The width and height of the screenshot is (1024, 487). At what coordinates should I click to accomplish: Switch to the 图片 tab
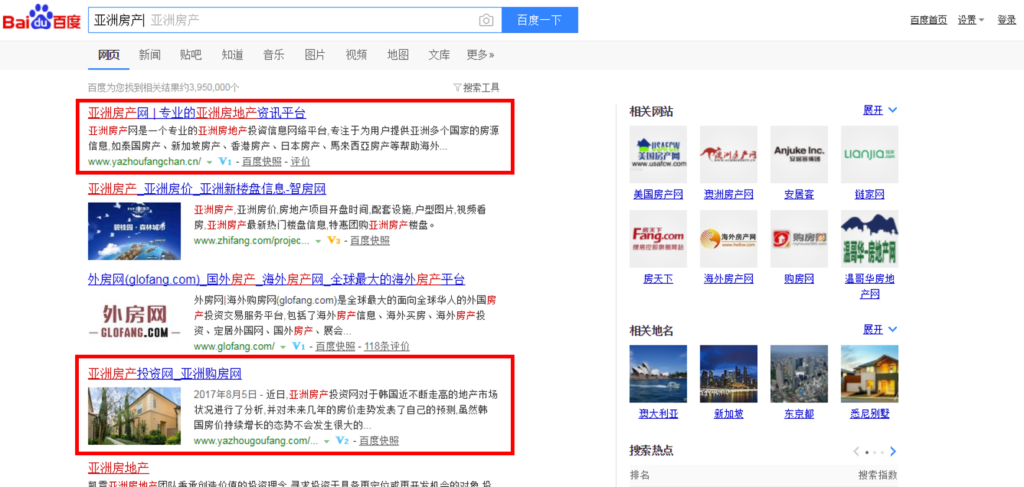pos(315,55)
